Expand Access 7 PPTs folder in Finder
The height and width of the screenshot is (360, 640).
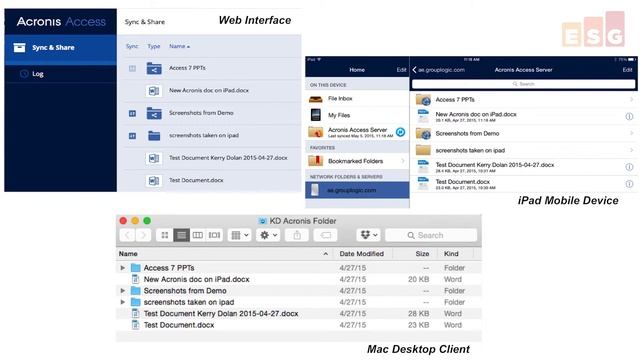[122, 268]
